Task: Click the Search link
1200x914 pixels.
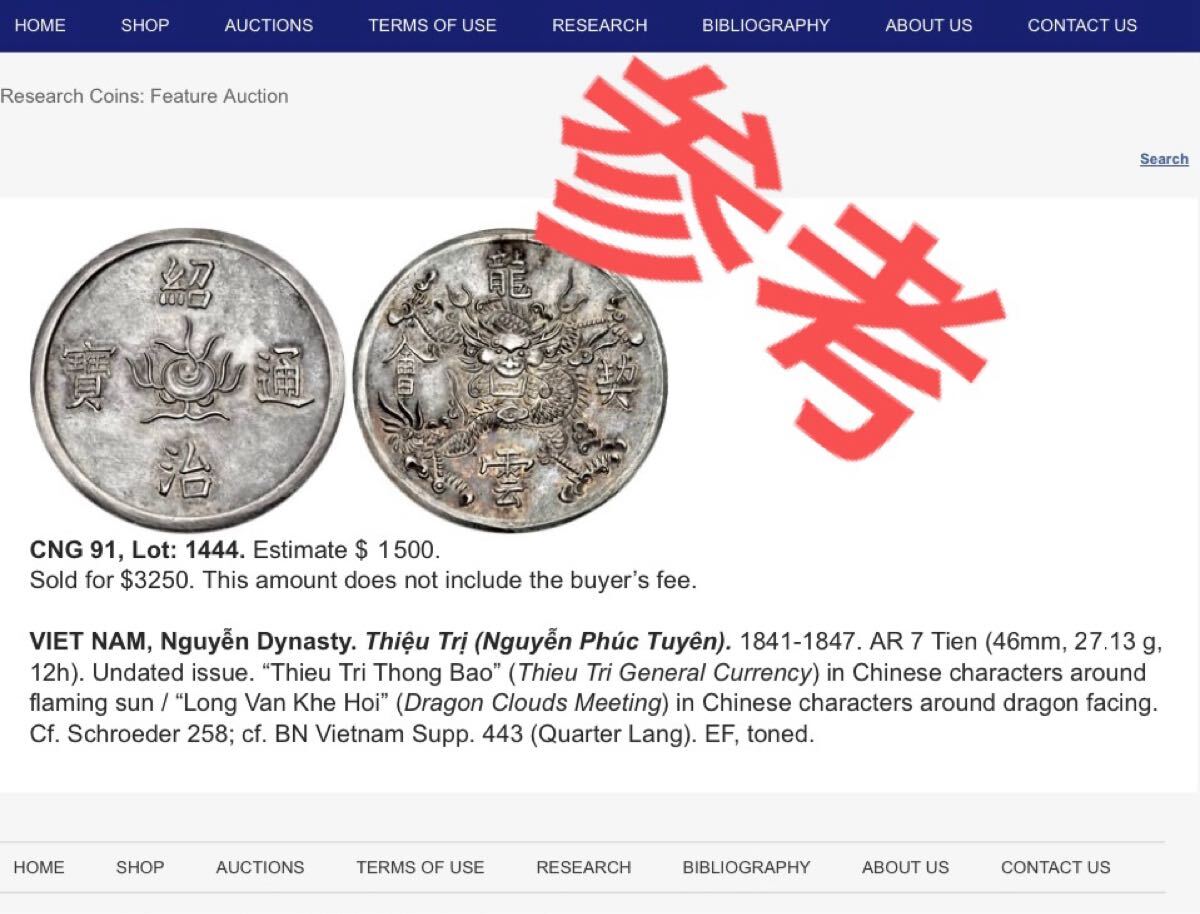Action: point(1164,159)
